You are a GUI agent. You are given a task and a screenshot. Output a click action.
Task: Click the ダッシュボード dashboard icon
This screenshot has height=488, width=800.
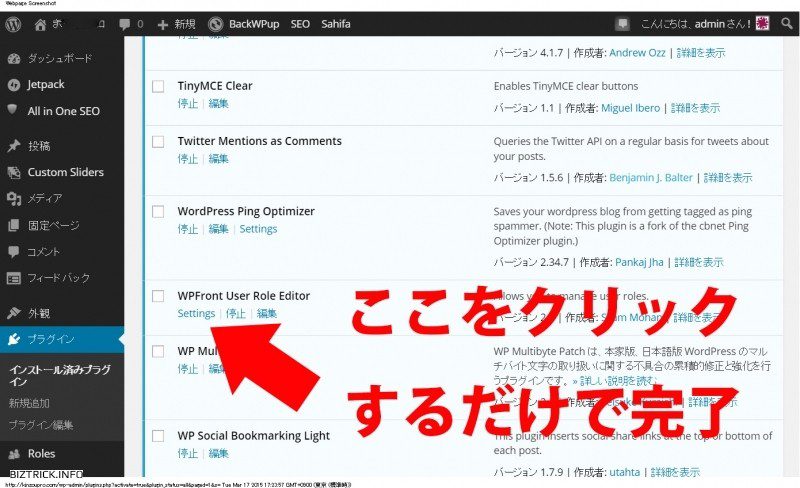pos(14,59)
